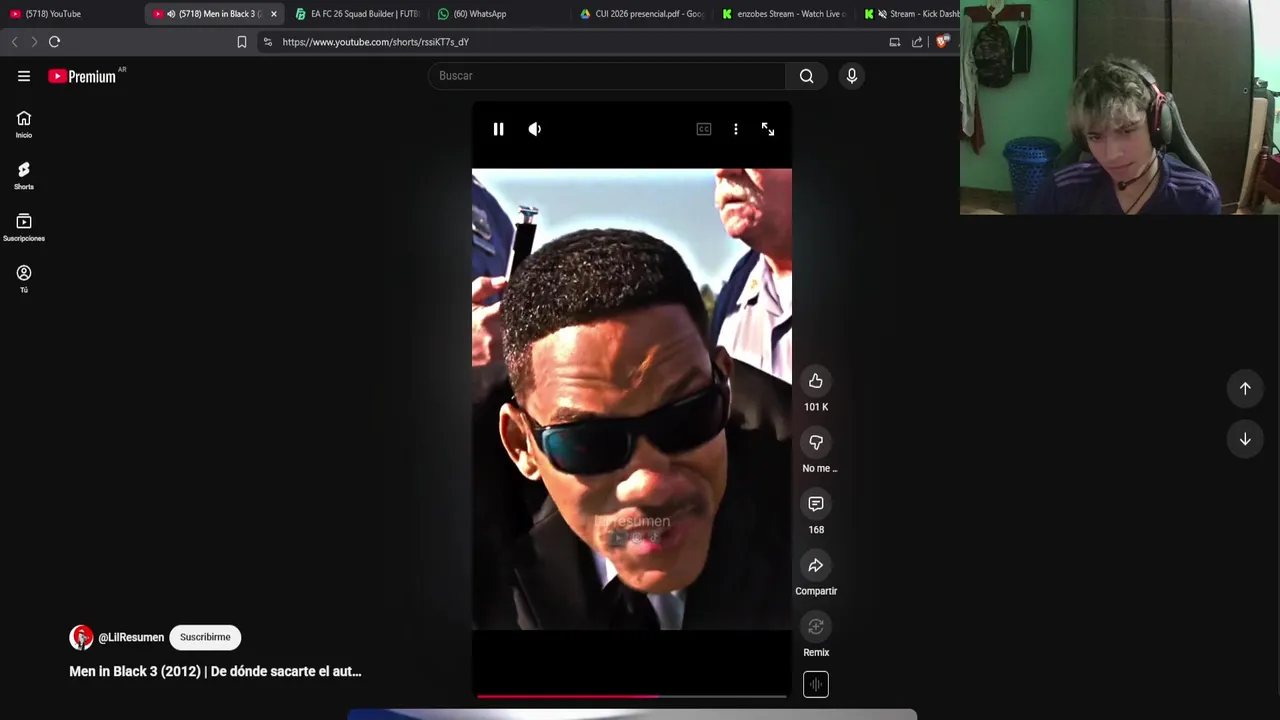The height and width of the screenshot is (720, 1280).
Task: Click the cast/screen icon in address bar
Action: [895, 42]
